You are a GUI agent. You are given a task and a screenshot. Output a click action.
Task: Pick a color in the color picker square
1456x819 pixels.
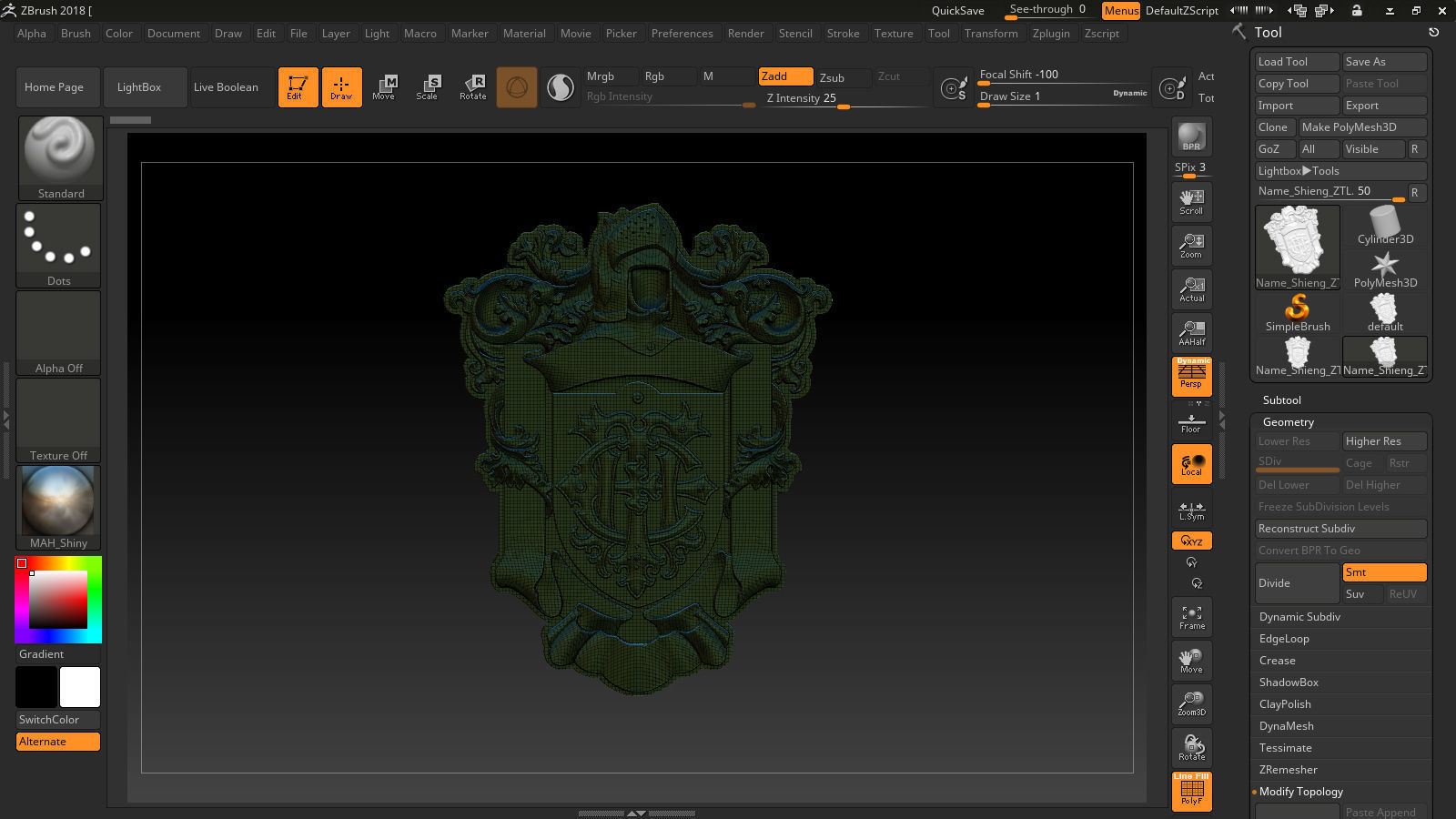58,600
